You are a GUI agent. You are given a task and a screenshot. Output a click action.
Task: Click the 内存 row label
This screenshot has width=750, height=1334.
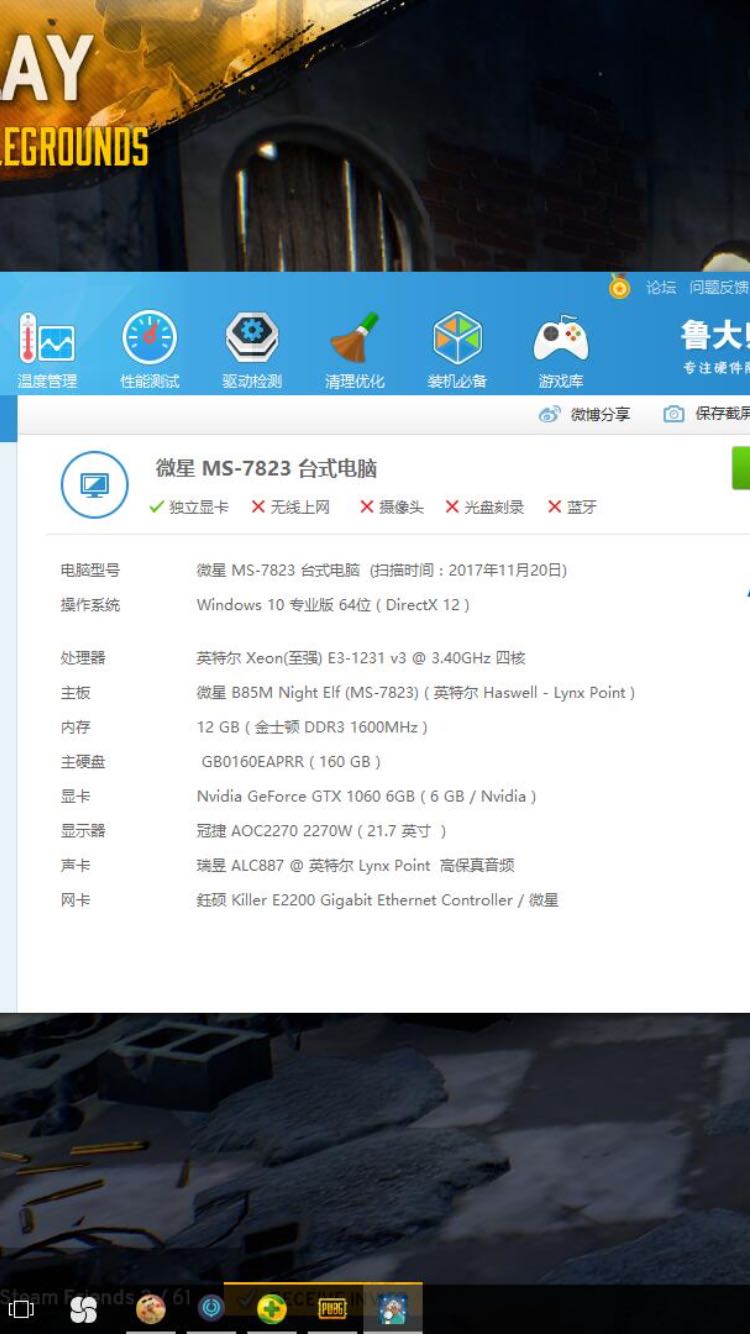coord(75,727)
